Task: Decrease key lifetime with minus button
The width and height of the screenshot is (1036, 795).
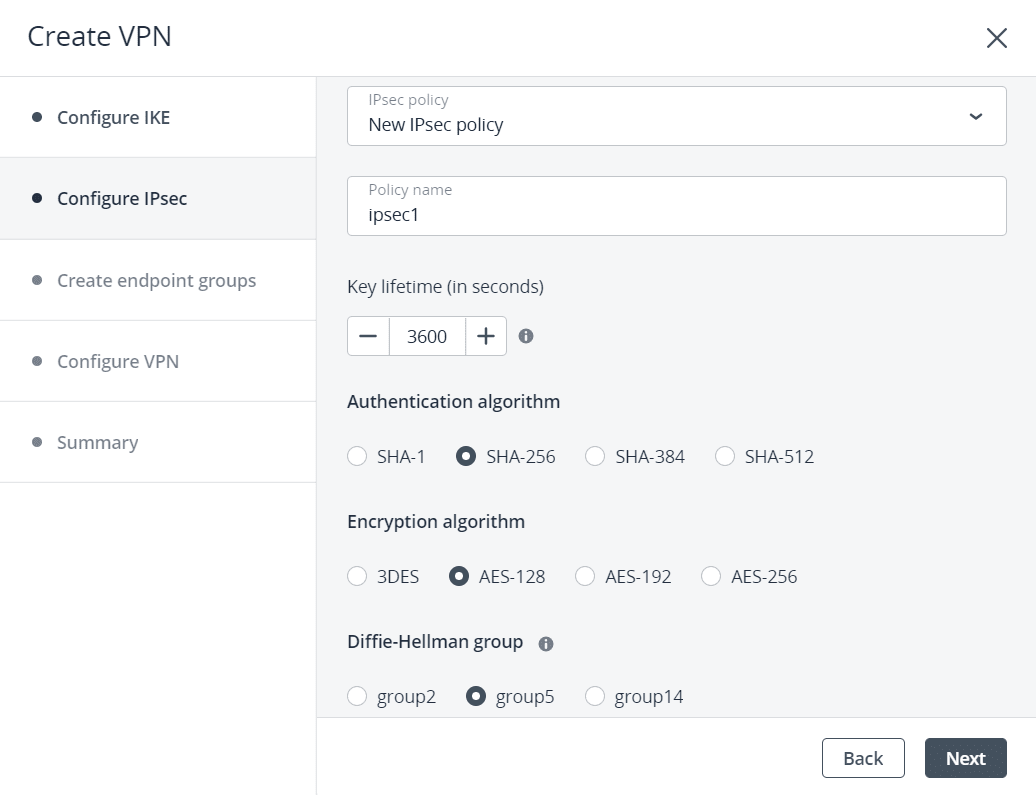Action: click(x=368, y=336)
